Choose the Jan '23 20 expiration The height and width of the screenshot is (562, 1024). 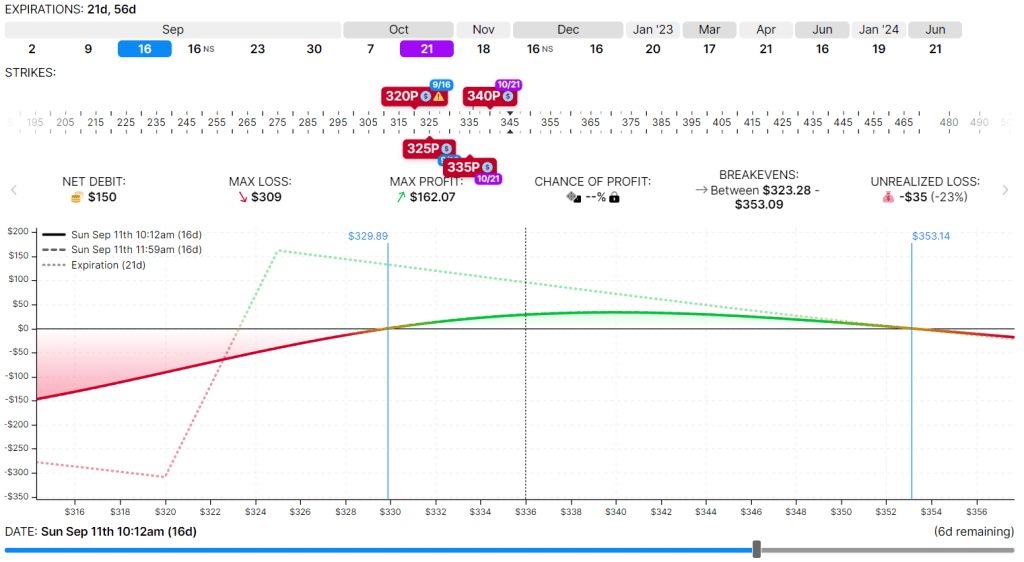click(x=652, y=48)
